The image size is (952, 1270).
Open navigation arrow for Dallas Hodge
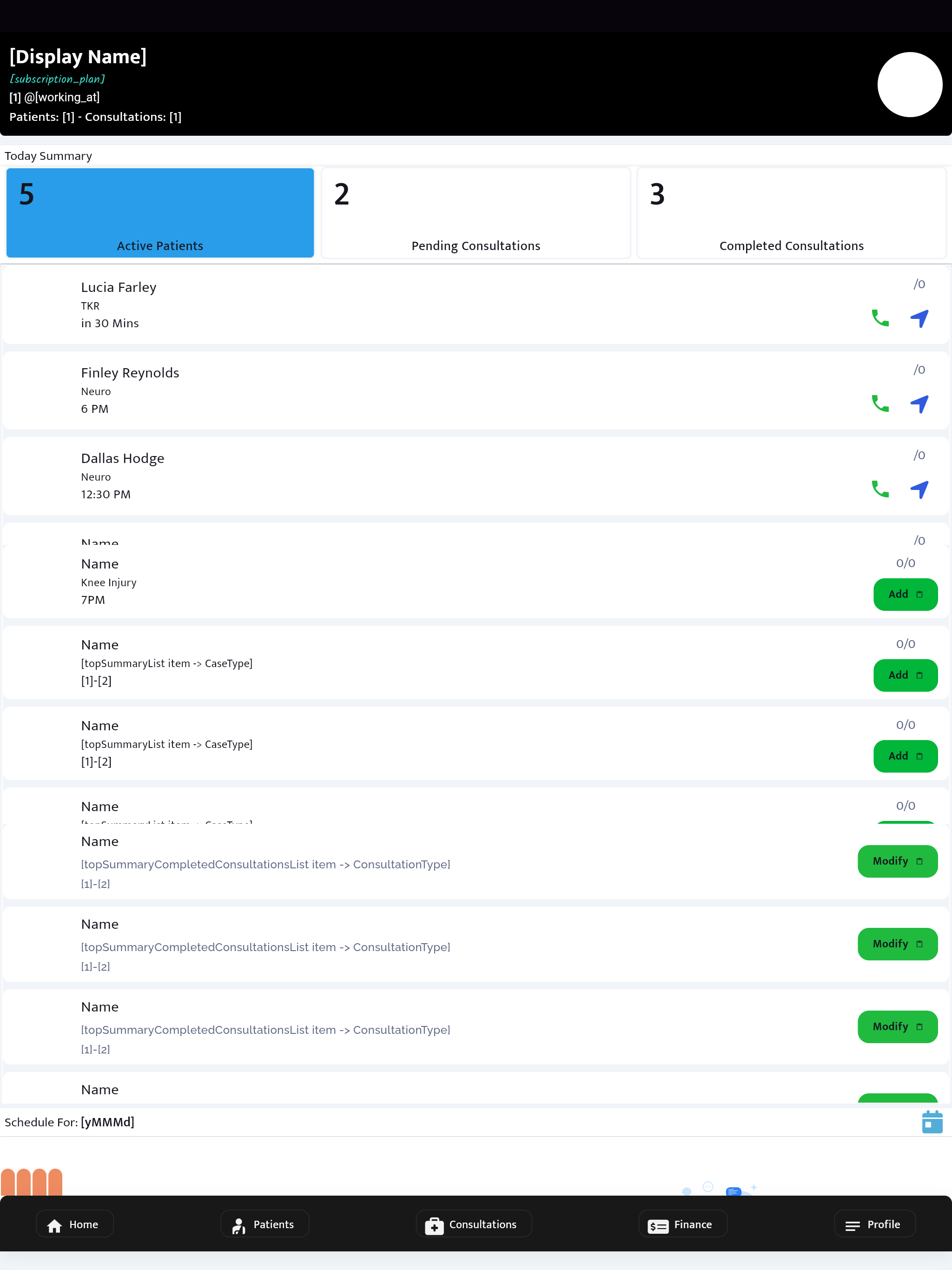coord(919,489)
